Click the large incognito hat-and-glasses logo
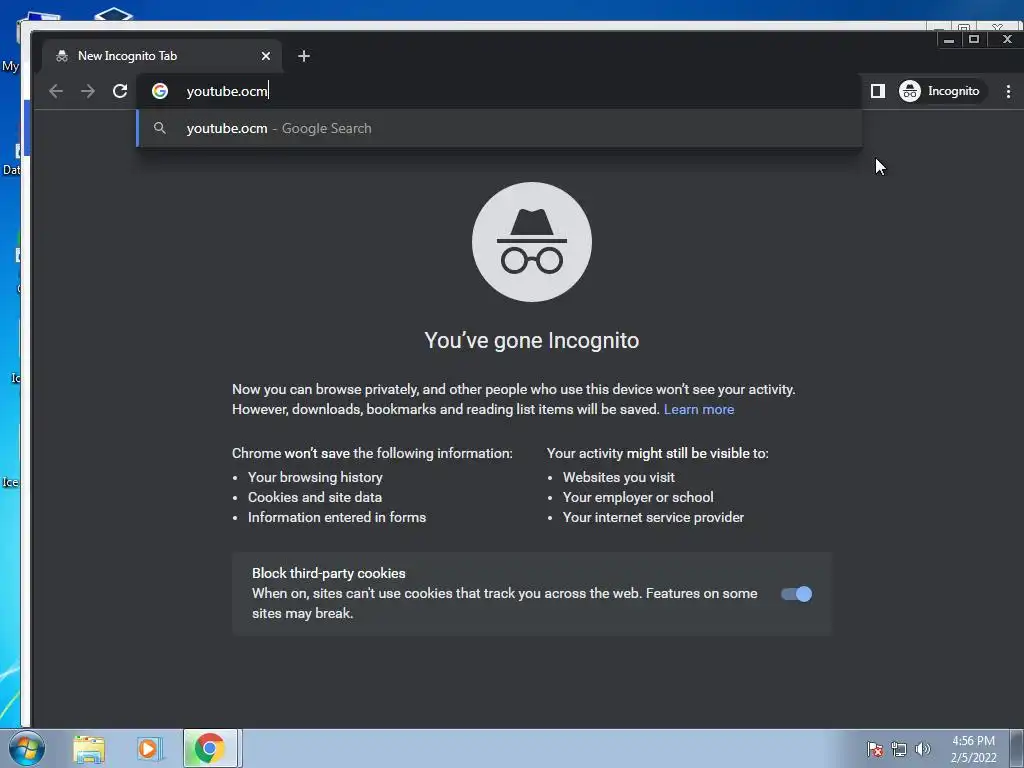The height and width of the screenshot is (768, 1024). (x=532, y=242)
